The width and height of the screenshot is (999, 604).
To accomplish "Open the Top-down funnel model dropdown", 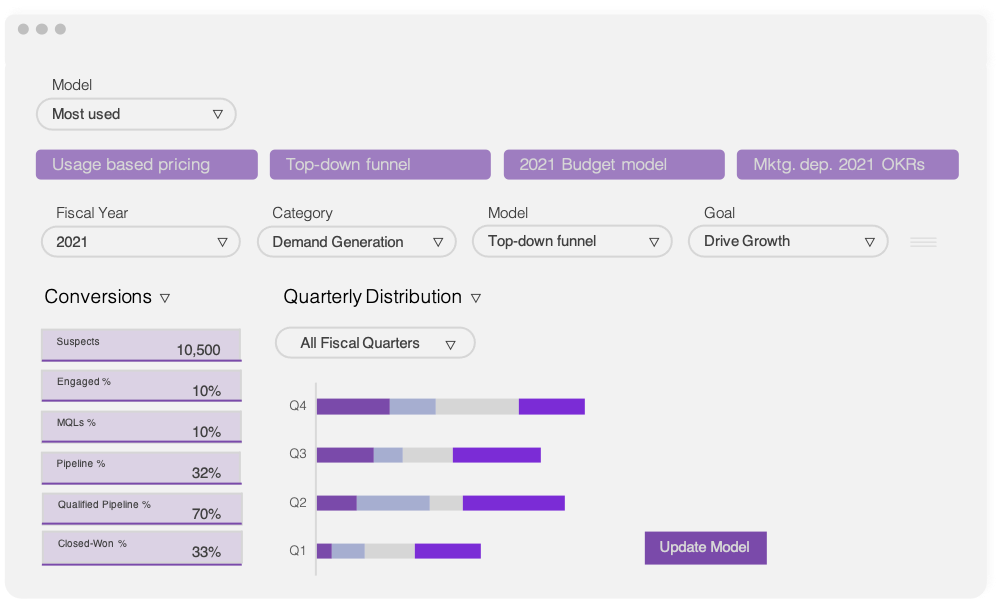I will coord(572,241).
